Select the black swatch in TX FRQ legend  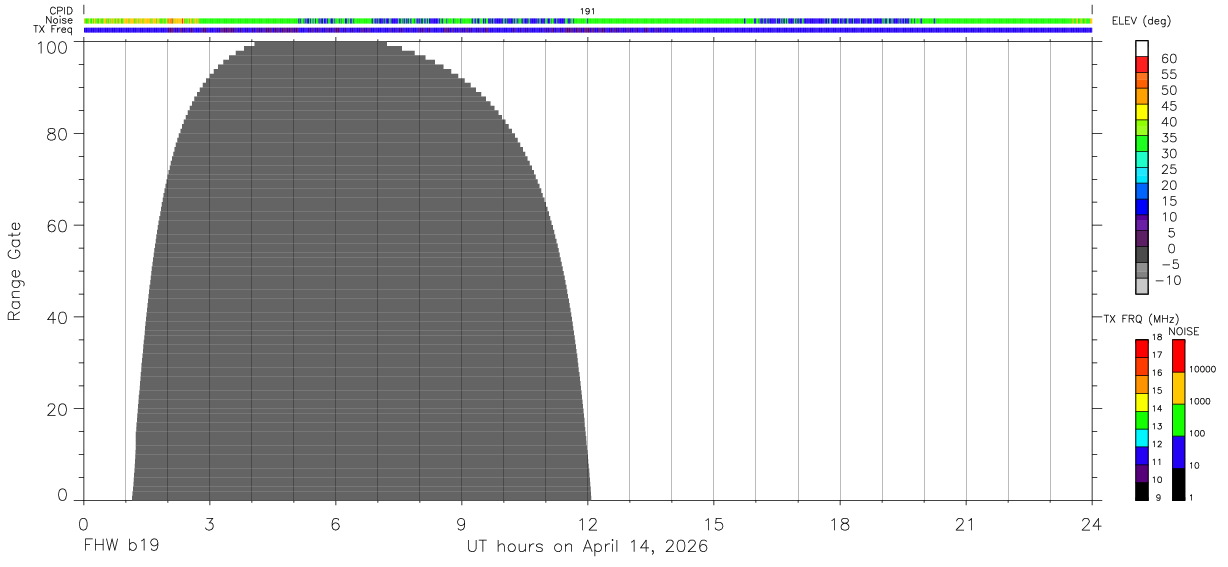click(1142, 491)
